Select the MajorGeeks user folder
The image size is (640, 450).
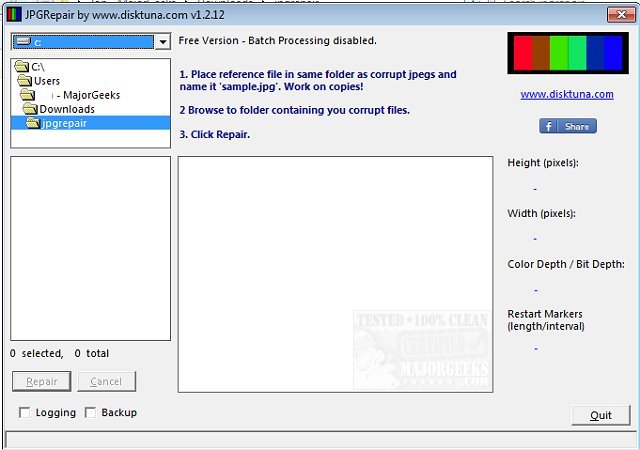click(89, 95)
